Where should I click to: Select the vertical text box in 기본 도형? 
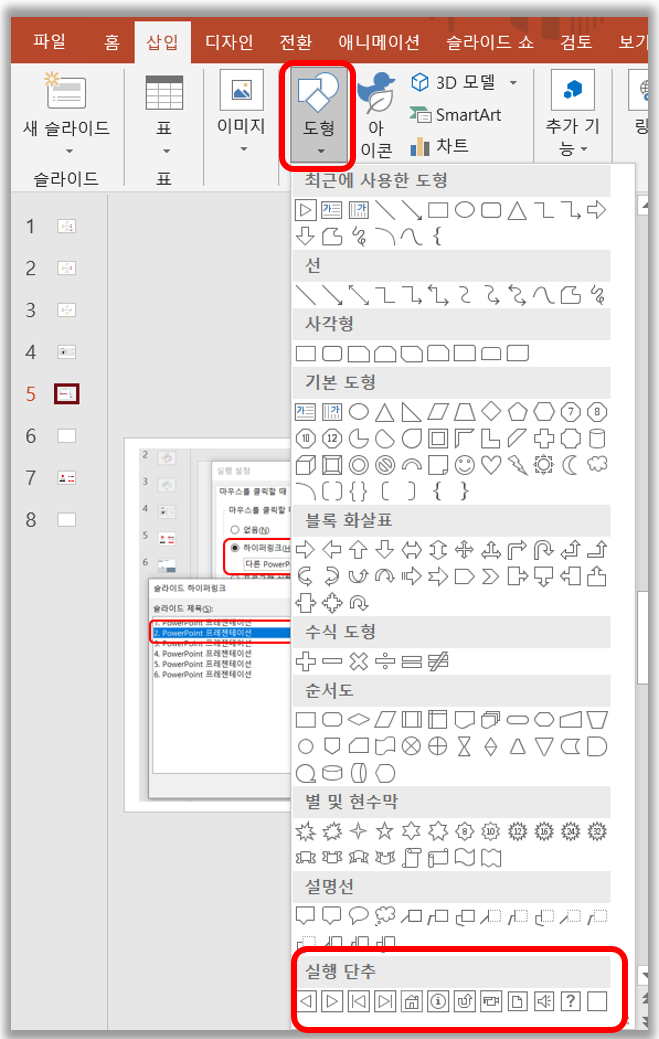[332, 411]
